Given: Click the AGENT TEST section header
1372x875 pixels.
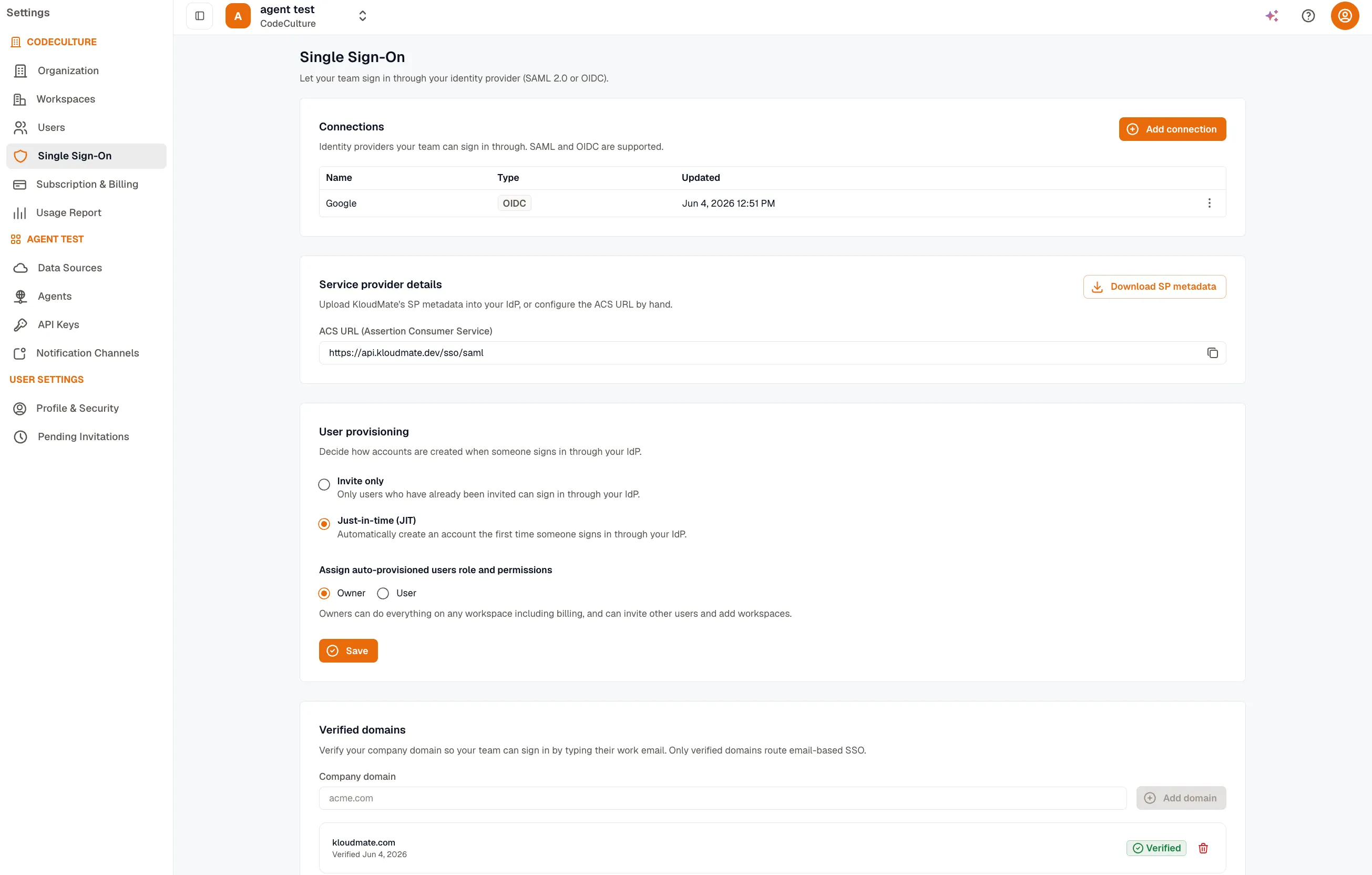Looking at the screenshot, I should coord(55,239).
